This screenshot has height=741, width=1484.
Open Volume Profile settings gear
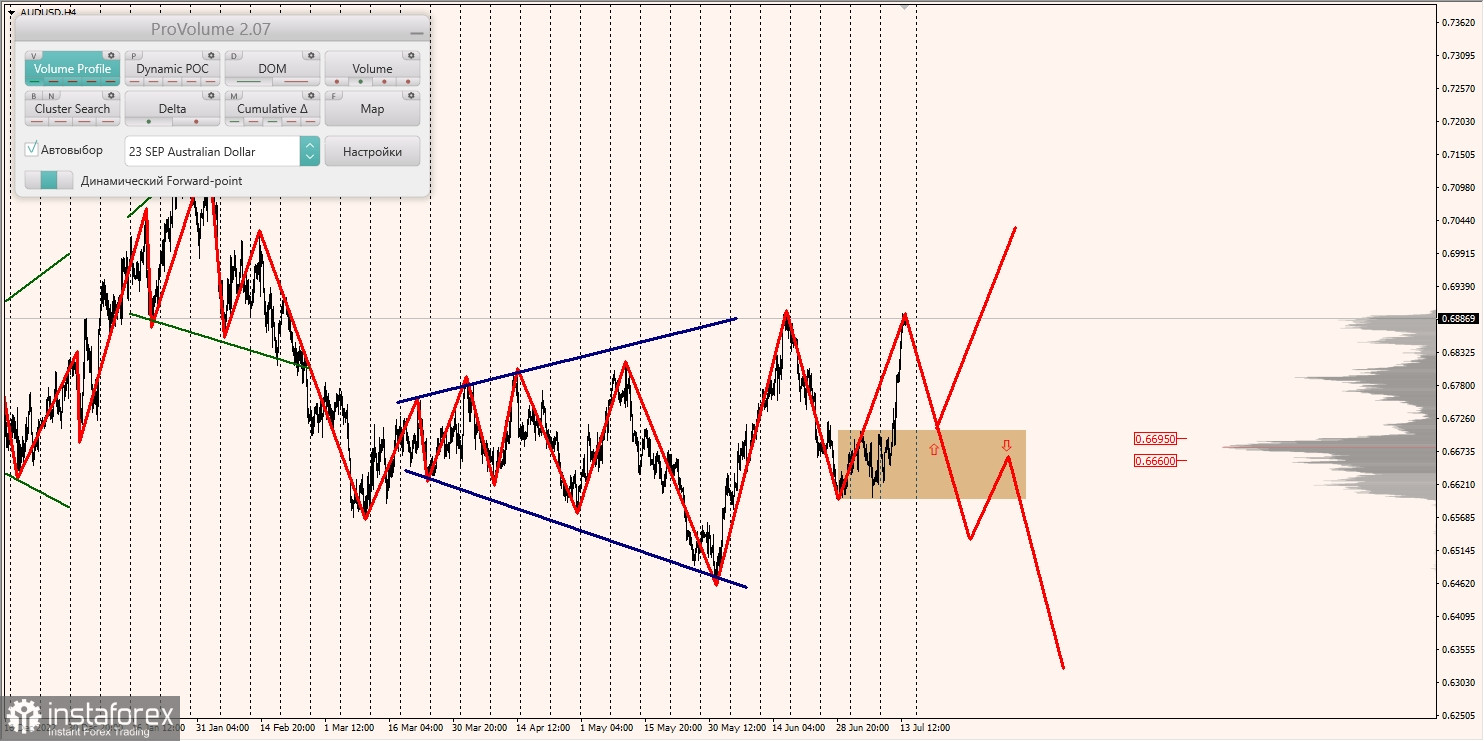(111, 56)
